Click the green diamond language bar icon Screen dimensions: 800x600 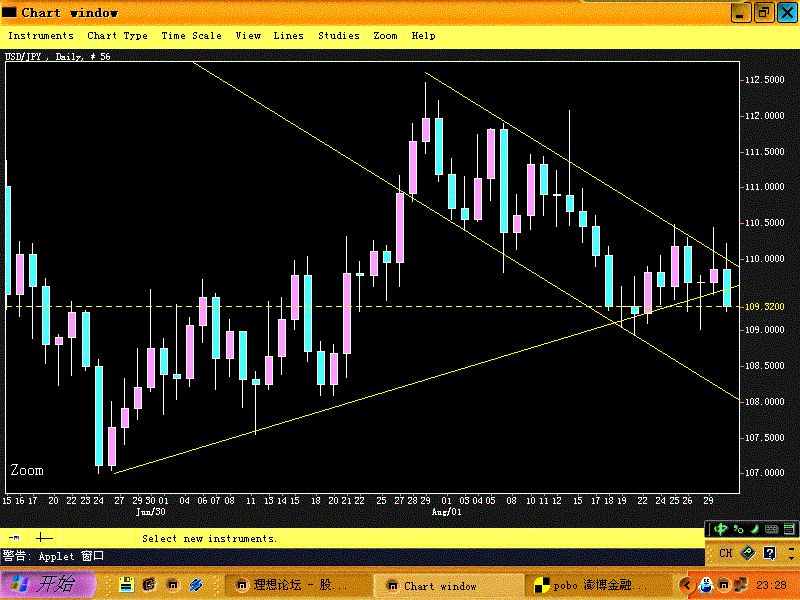click(x=748, y=553)
